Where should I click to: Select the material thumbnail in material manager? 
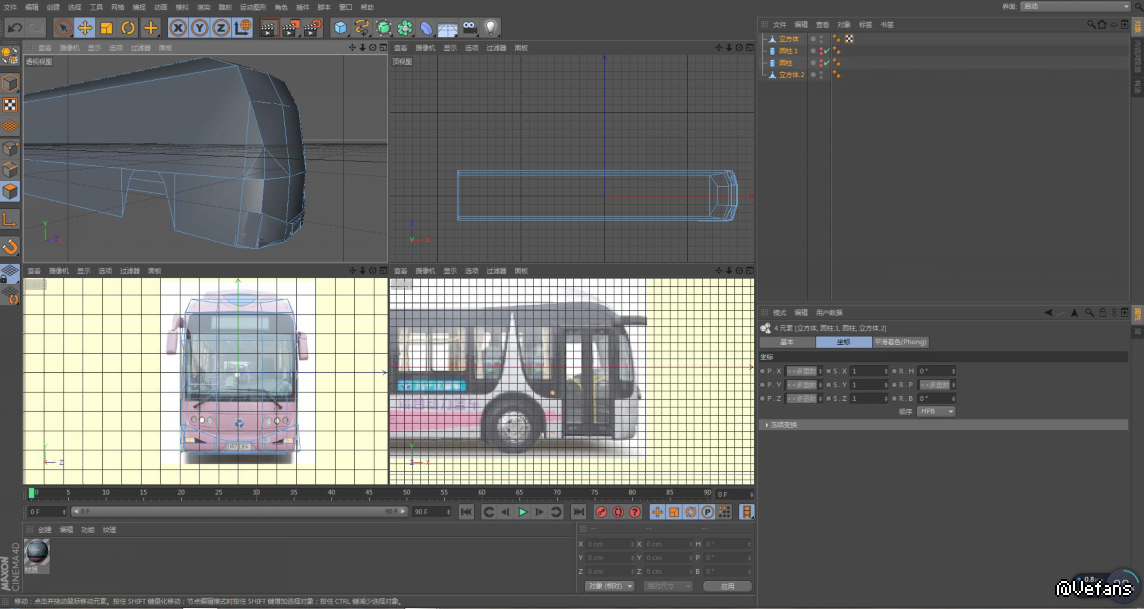[37, 551]
